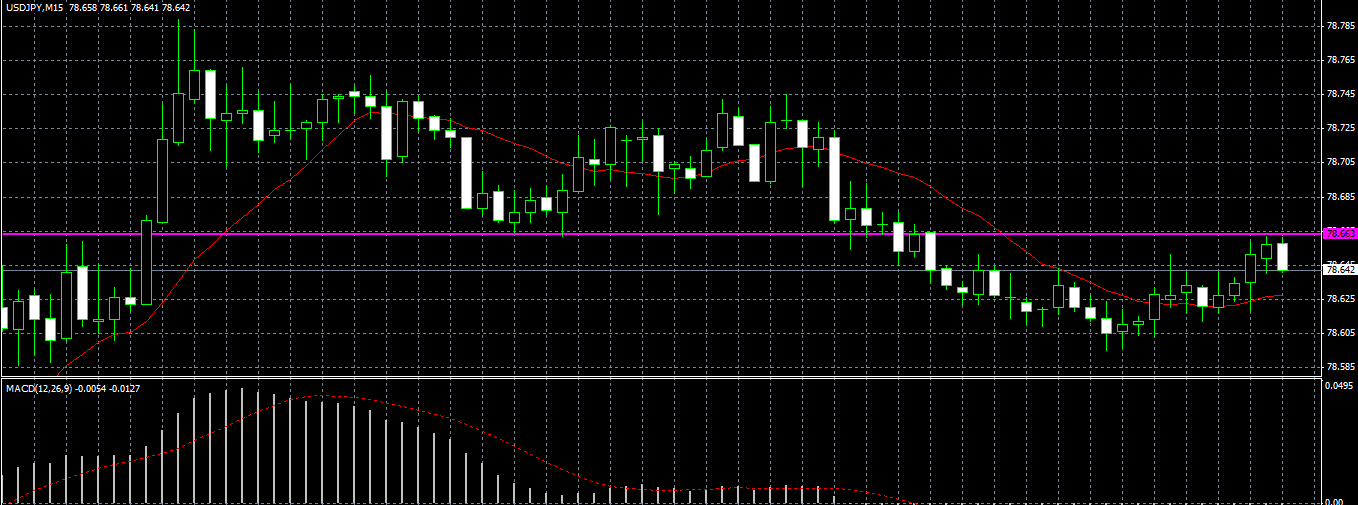Click the divider between chart and MACD window
Image resolution: width=1358 pixels, height=505 pixels.
click(x=660, y=378)
